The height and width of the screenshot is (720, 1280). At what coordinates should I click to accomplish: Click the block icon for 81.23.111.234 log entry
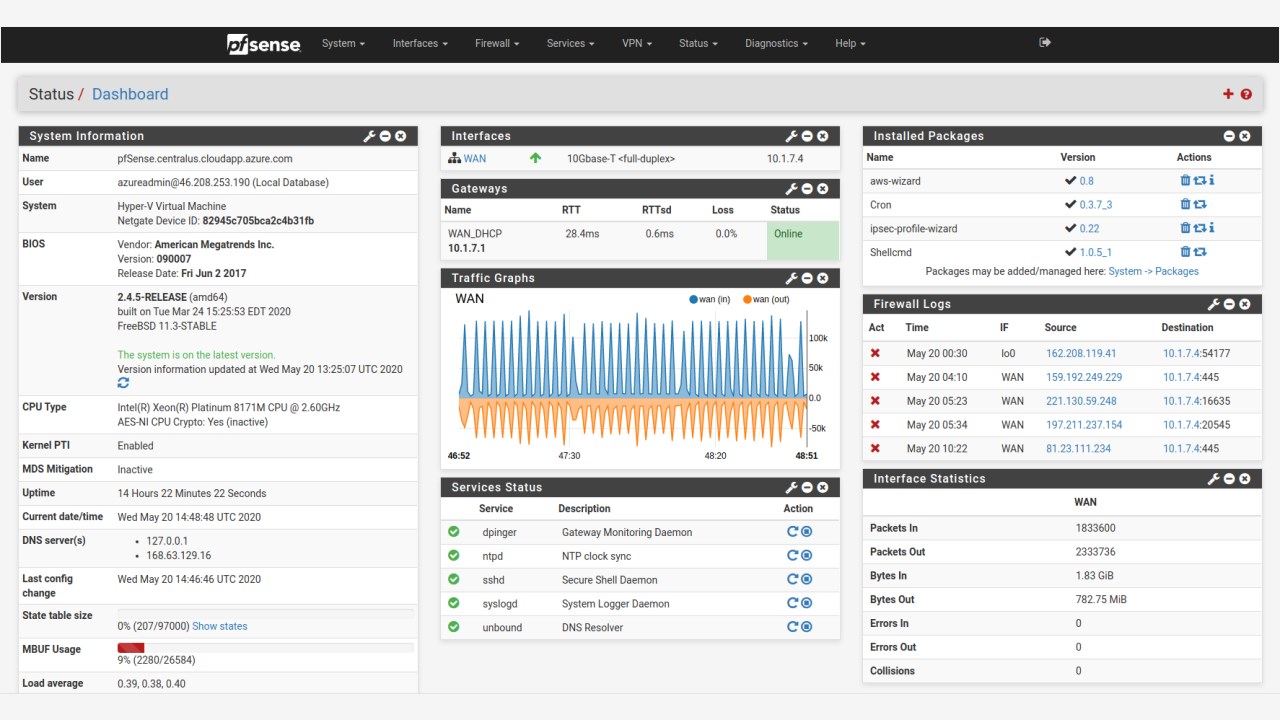click(x=876, y=448)
